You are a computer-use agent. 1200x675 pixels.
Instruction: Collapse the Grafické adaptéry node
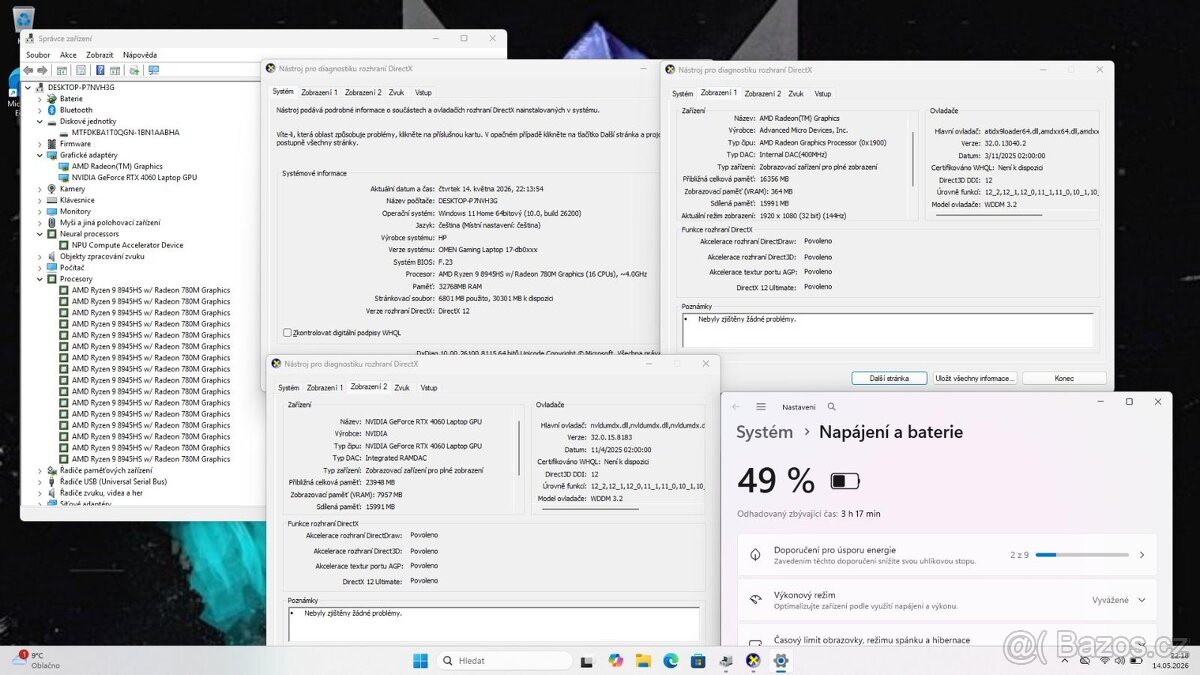[40, 155]
